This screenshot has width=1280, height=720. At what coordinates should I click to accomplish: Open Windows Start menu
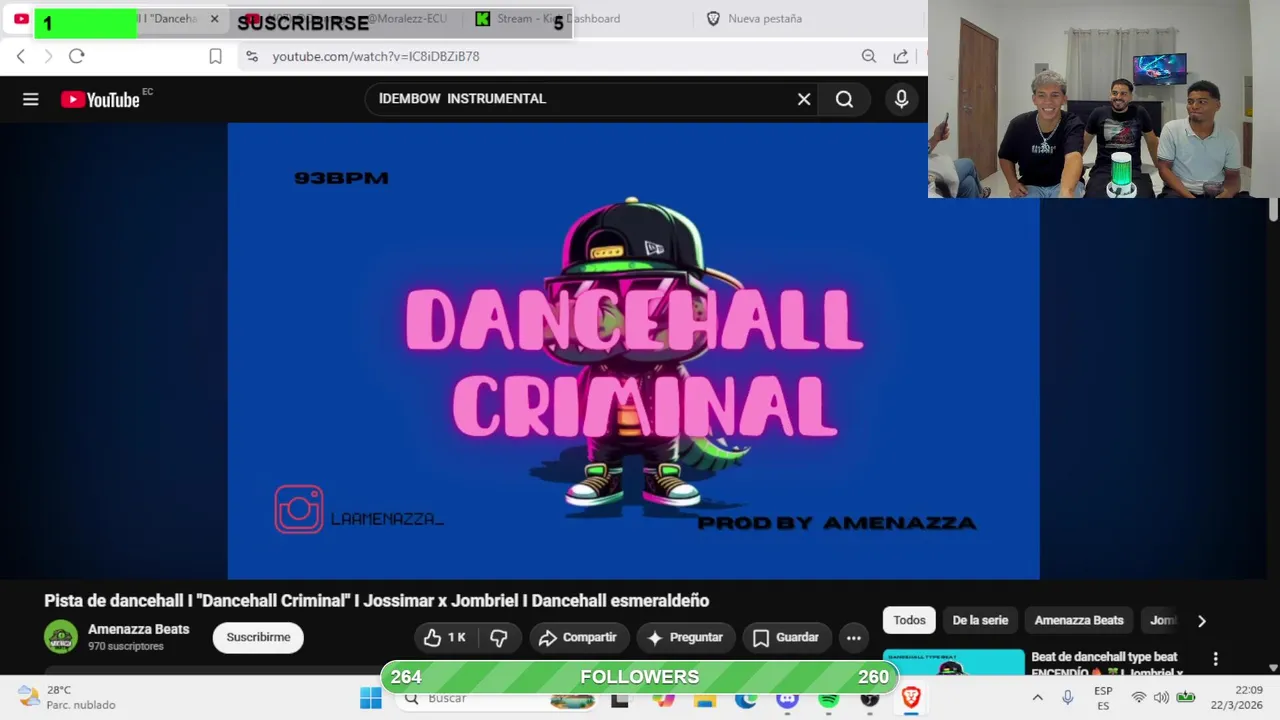(x=371, y=698)
